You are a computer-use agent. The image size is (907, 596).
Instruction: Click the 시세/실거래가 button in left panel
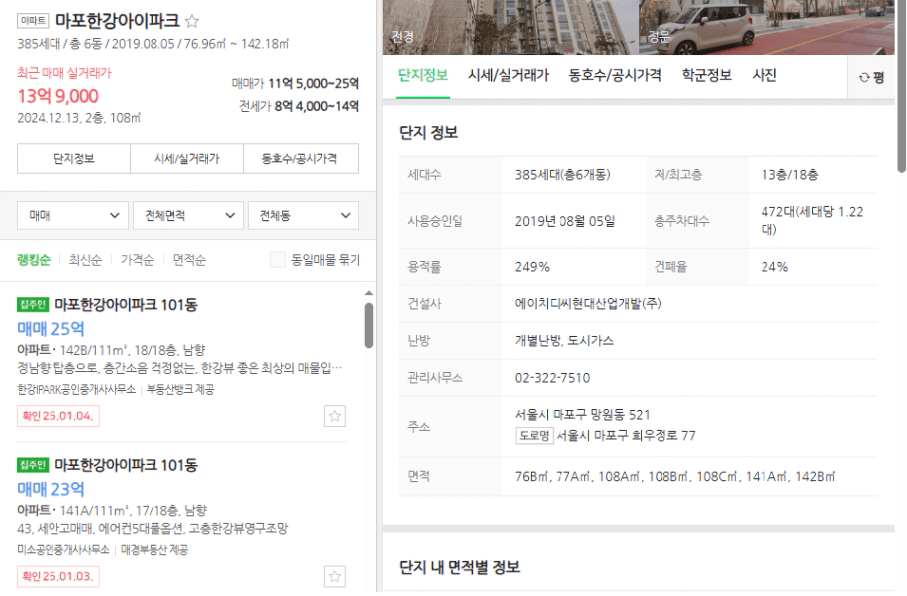pyautogui.click(x=187, y=159)
